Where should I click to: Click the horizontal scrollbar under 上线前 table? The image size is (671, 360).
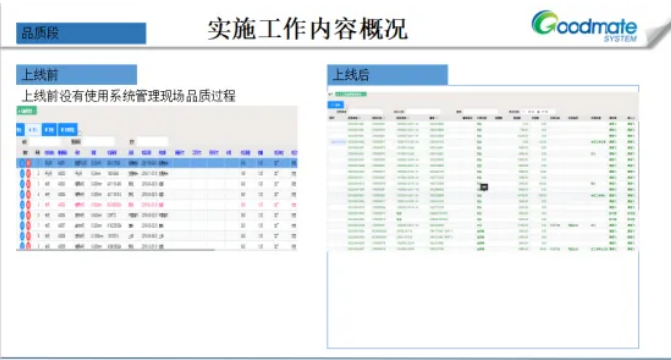(116, 249)
